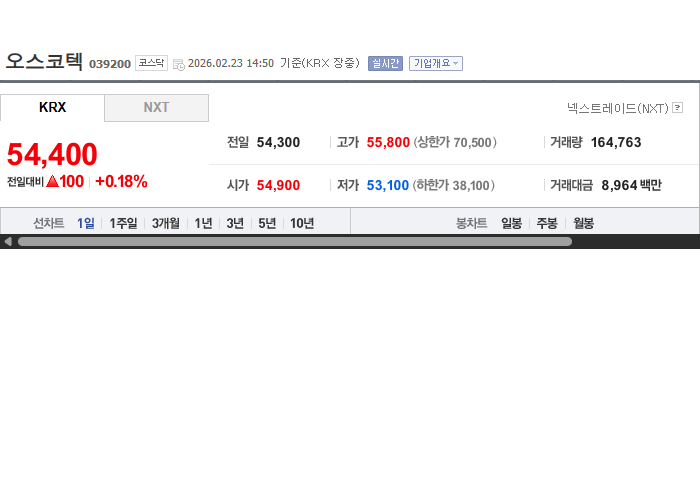
Task: Select the 1년 line chart period
Action: point(203,223)
